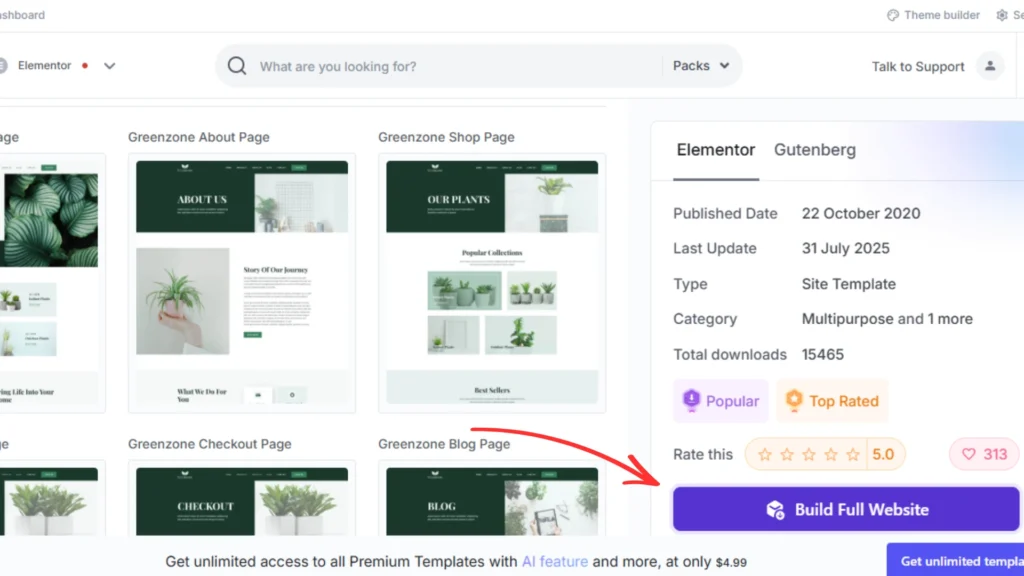Rate the template two stars
Screen dimensions: 1024x576
click(787, 455)
